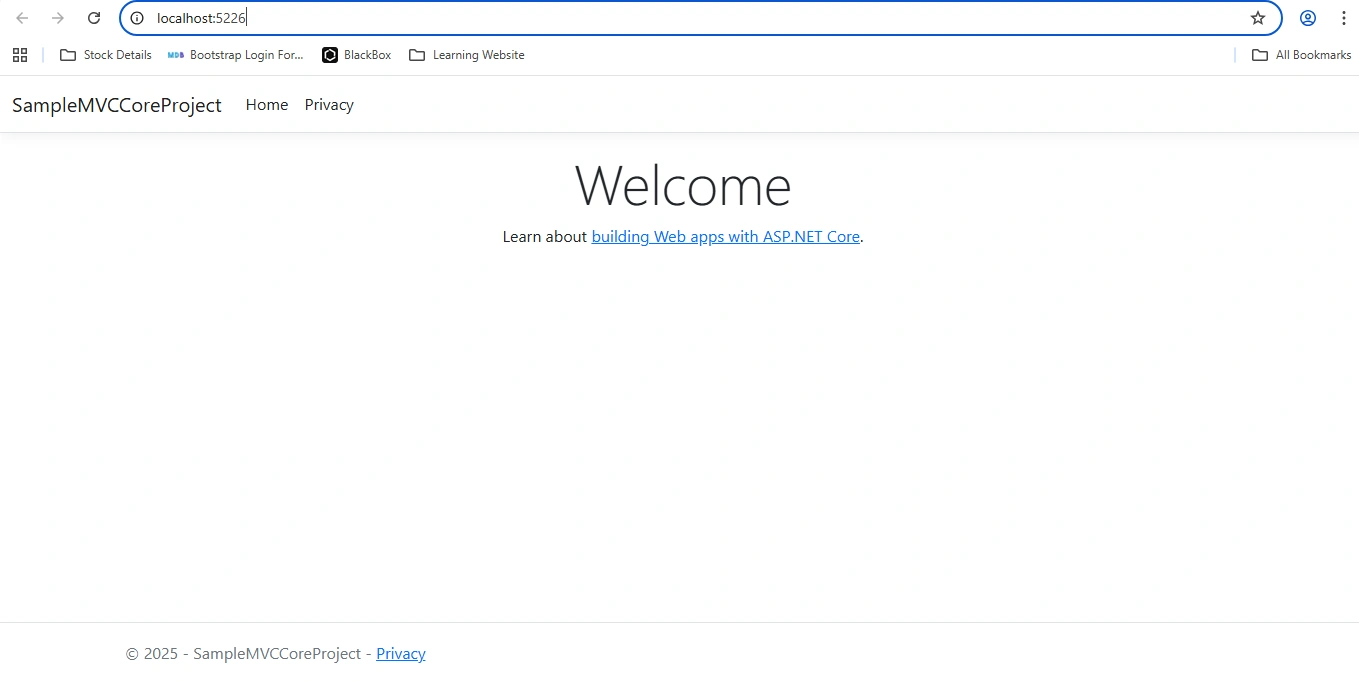Open the BlackBox bookmark
The image size is (1359, 681).
click(357, 55)
